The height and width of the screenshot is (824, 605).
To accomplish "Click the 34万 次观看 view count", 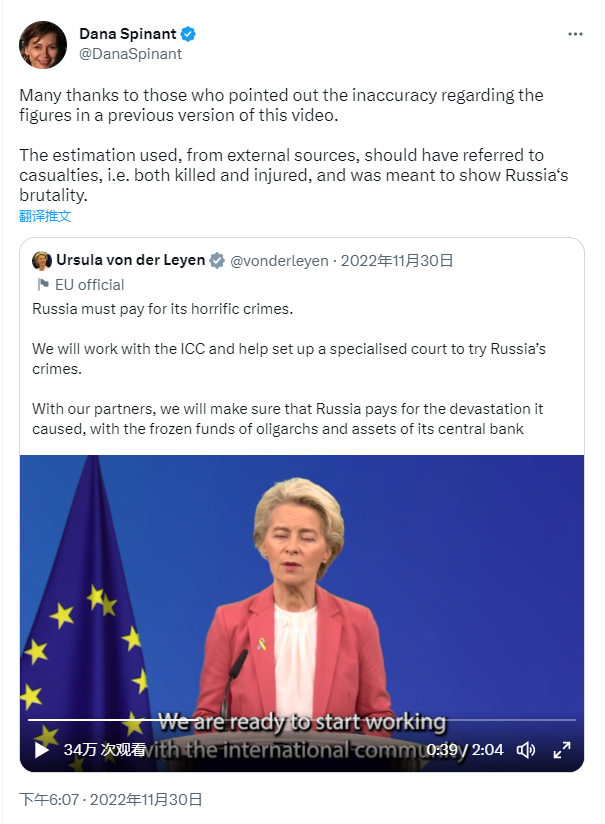I will [104, 749].
